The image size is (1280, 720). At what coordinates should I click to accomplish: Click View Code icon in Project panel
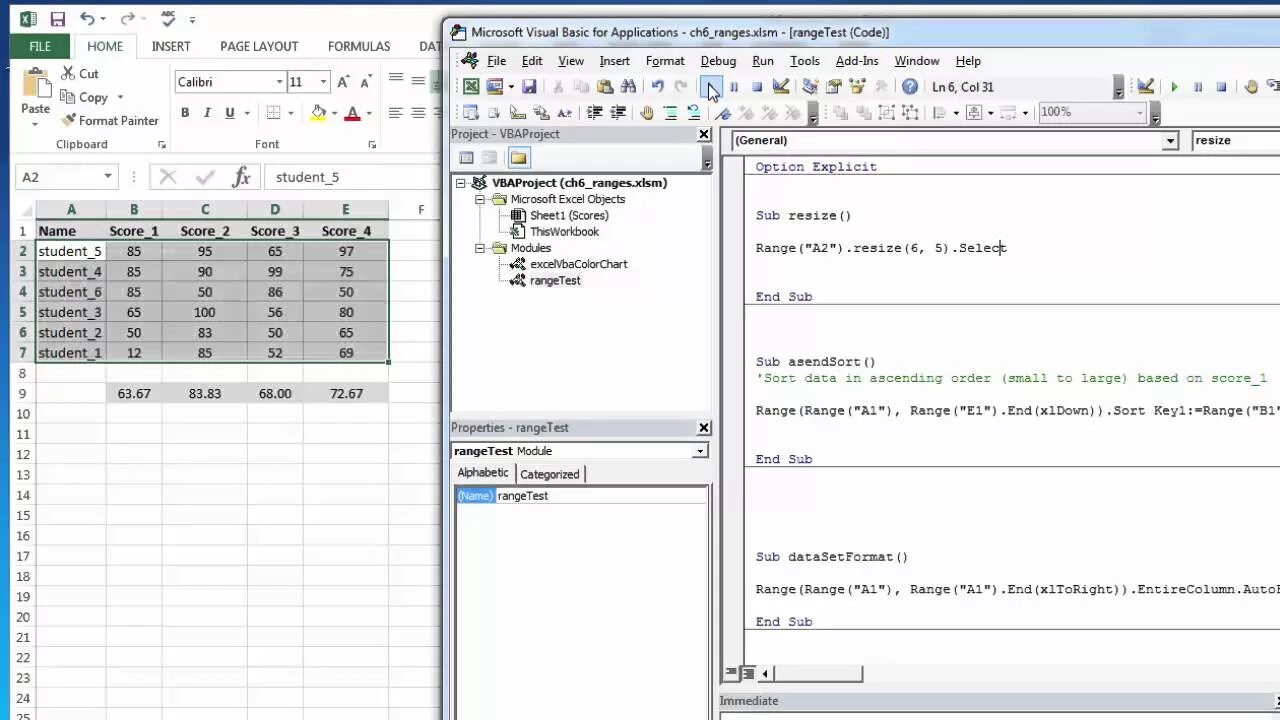click(466, 157)
